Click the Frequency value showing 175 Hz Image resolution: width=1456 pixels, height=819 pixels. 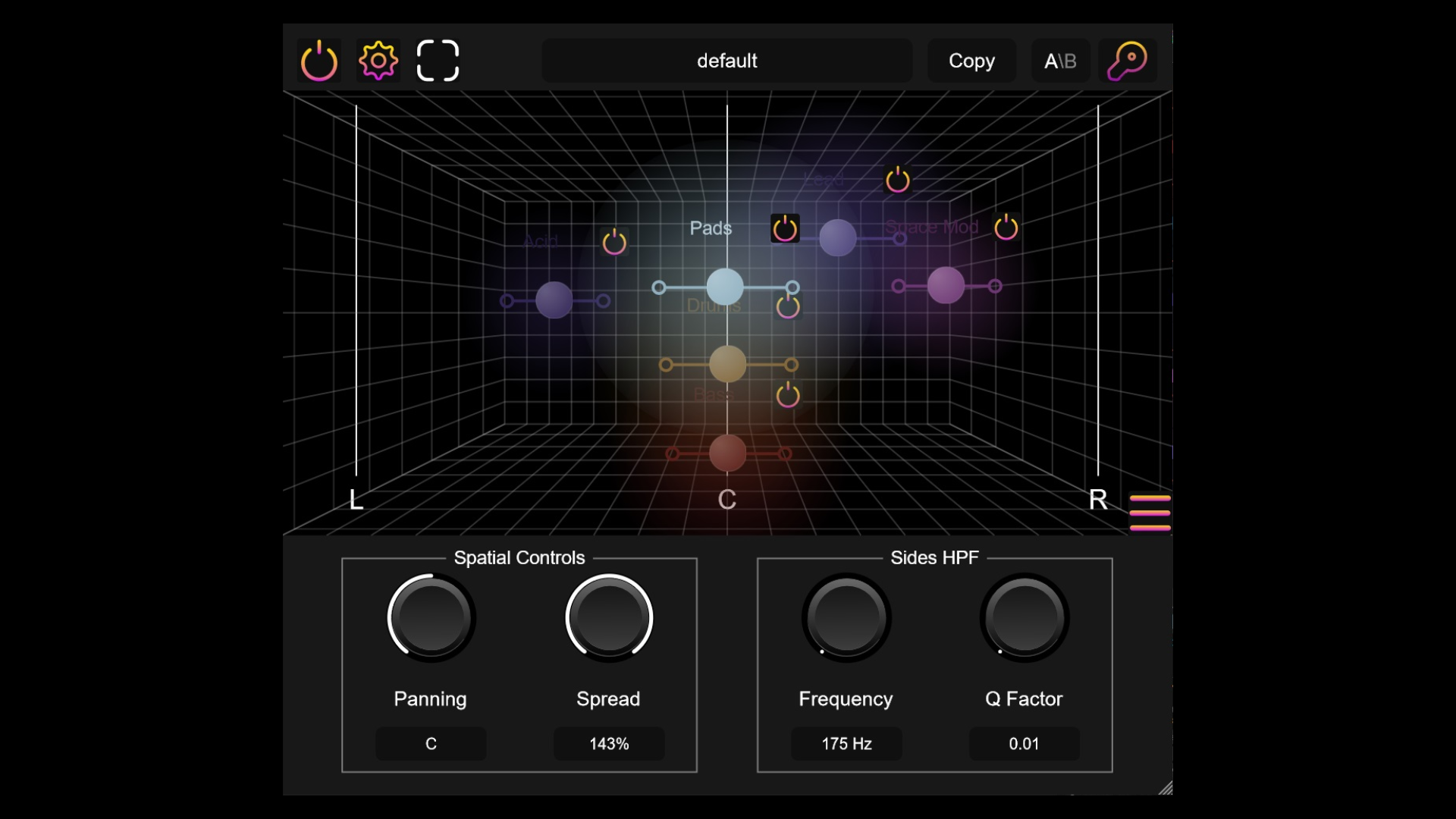pyautogui.click(x=845, y=744)
